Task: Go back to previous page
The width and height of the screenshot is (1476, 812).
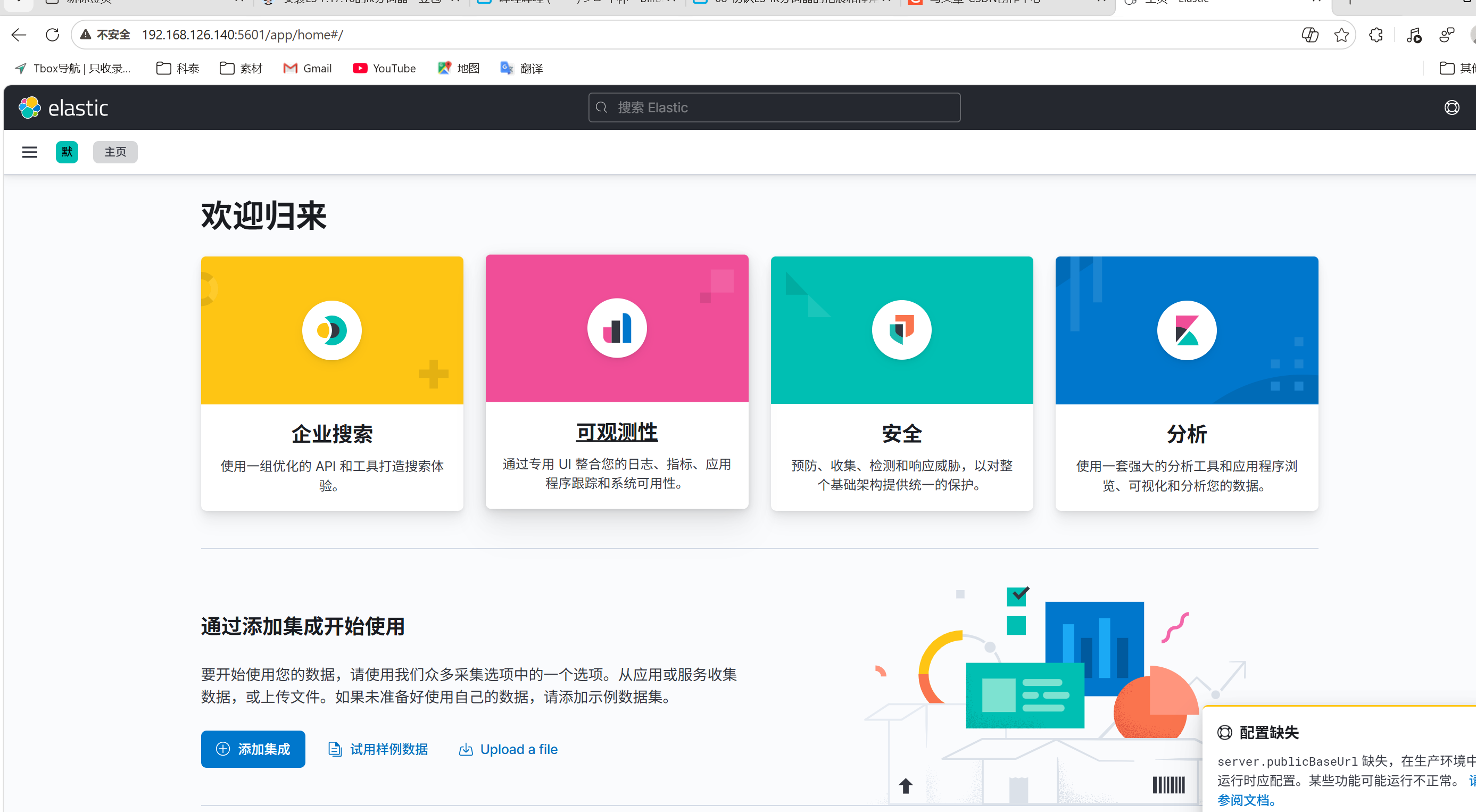Action: [x=19, y=35]
